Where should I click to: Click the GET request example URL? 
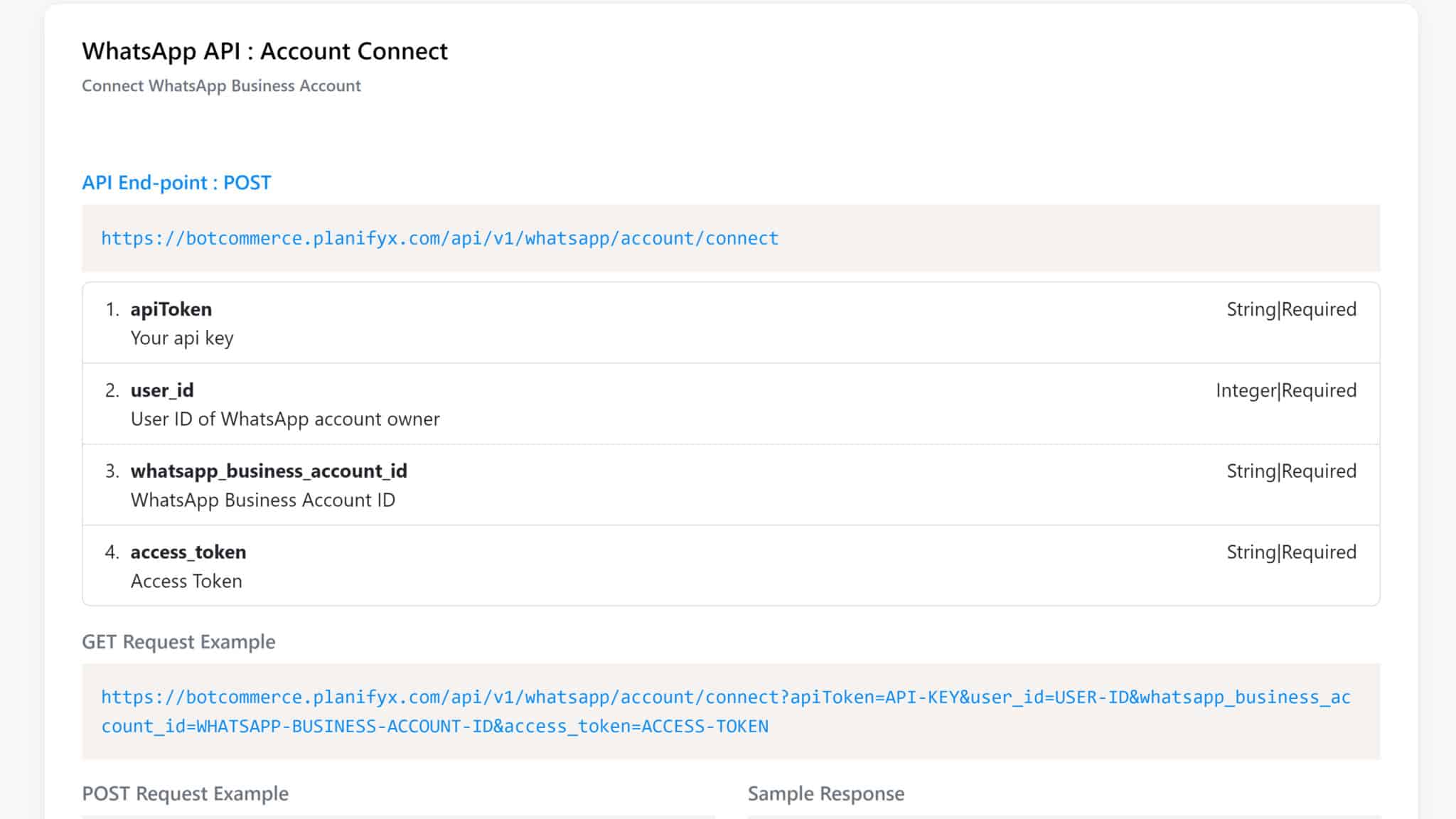coord(725,711)
